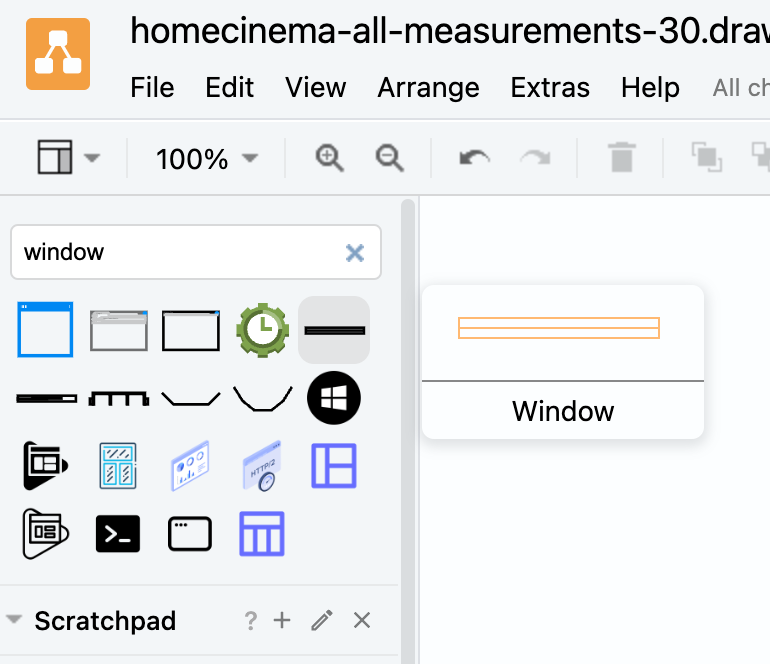The width and height of the screenshot is (770, 664).
Task: Clear the shape search with the X
Action: pyautogui.click(x=354, y=253)
